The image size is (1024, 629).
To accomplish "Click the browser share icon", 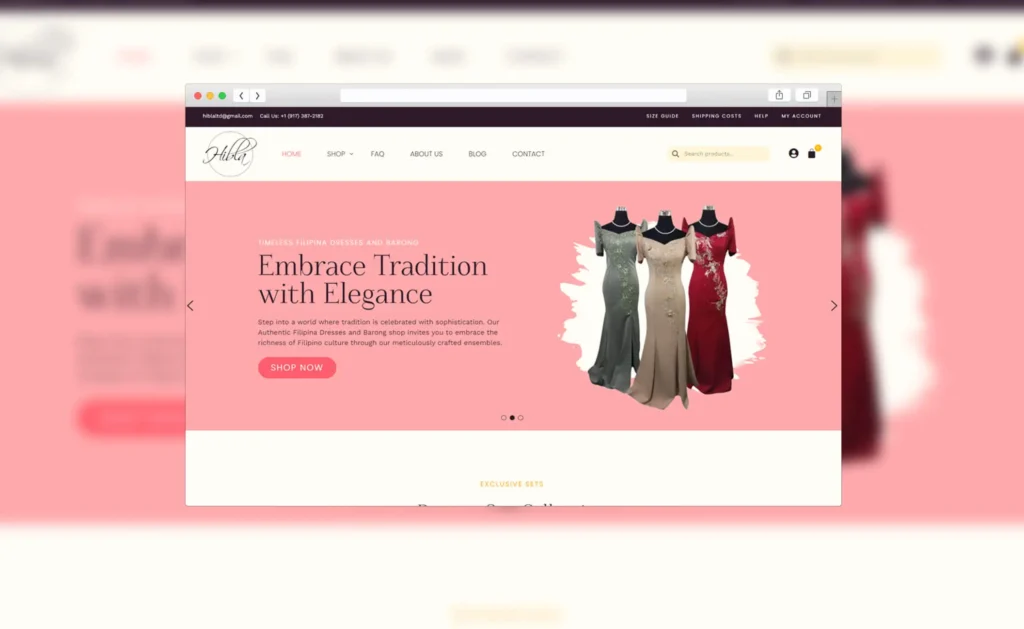I will [779, 95].
